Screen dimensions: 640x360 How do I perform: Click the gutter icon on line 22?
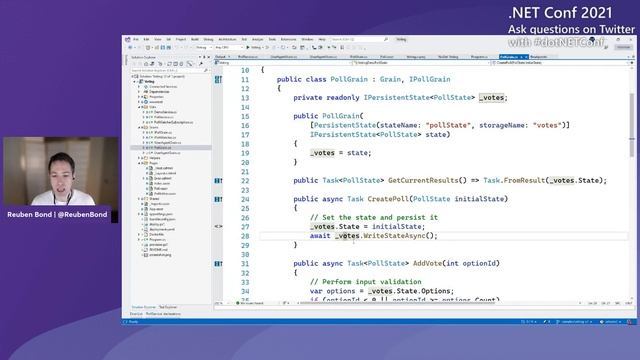click(x=218, y=180)
